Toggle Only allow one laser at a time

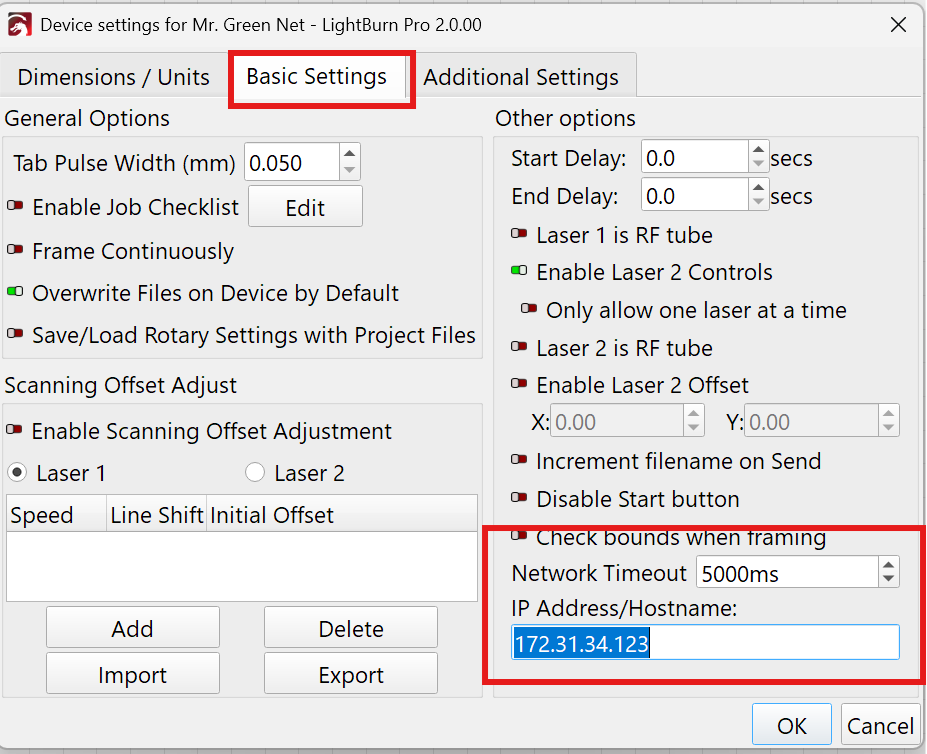click(x=531, y=308)
